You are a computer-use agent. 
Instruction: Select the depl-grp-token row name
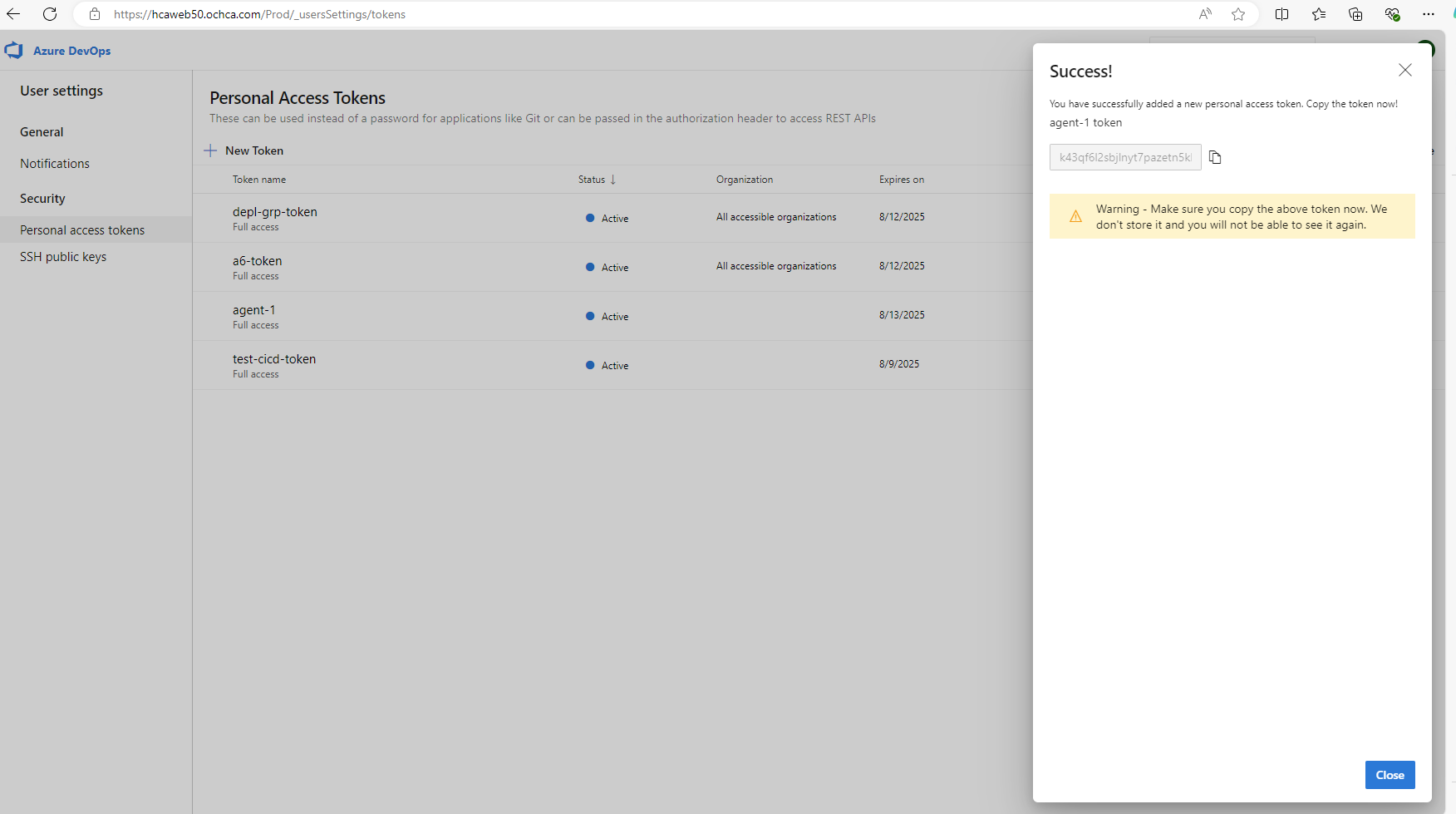(x=275, y=212)
